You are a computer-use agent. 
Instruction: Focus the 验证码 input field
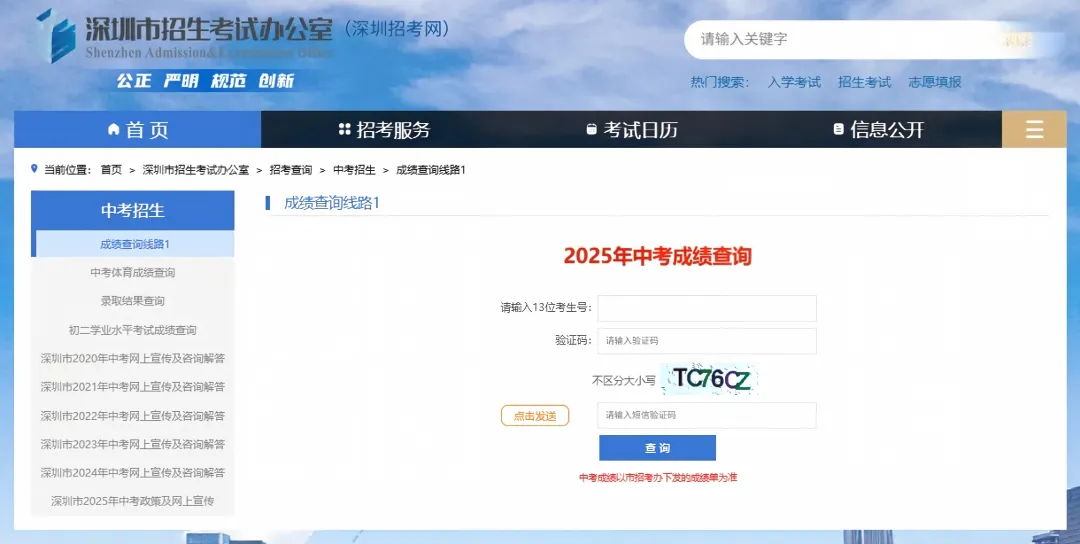[707, 341]
